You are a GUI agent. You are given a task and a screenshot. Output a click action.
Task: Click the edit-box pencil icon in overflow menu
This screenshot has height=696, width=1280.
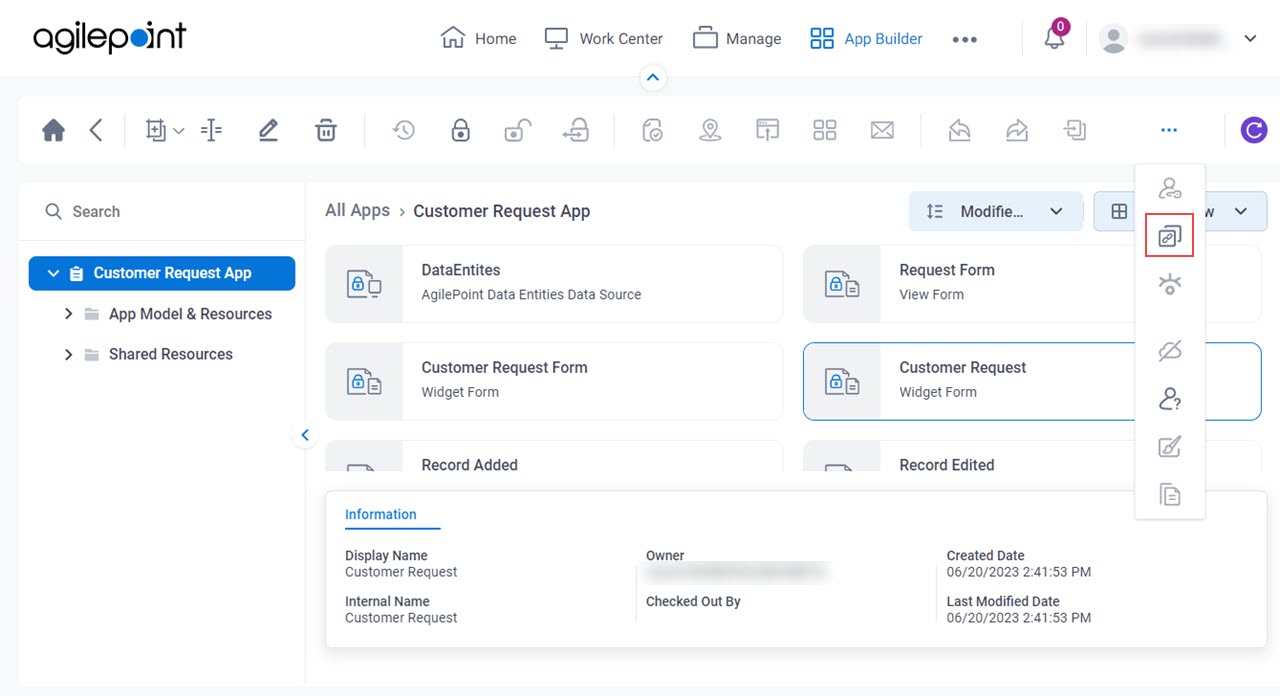coord(1170,447)
